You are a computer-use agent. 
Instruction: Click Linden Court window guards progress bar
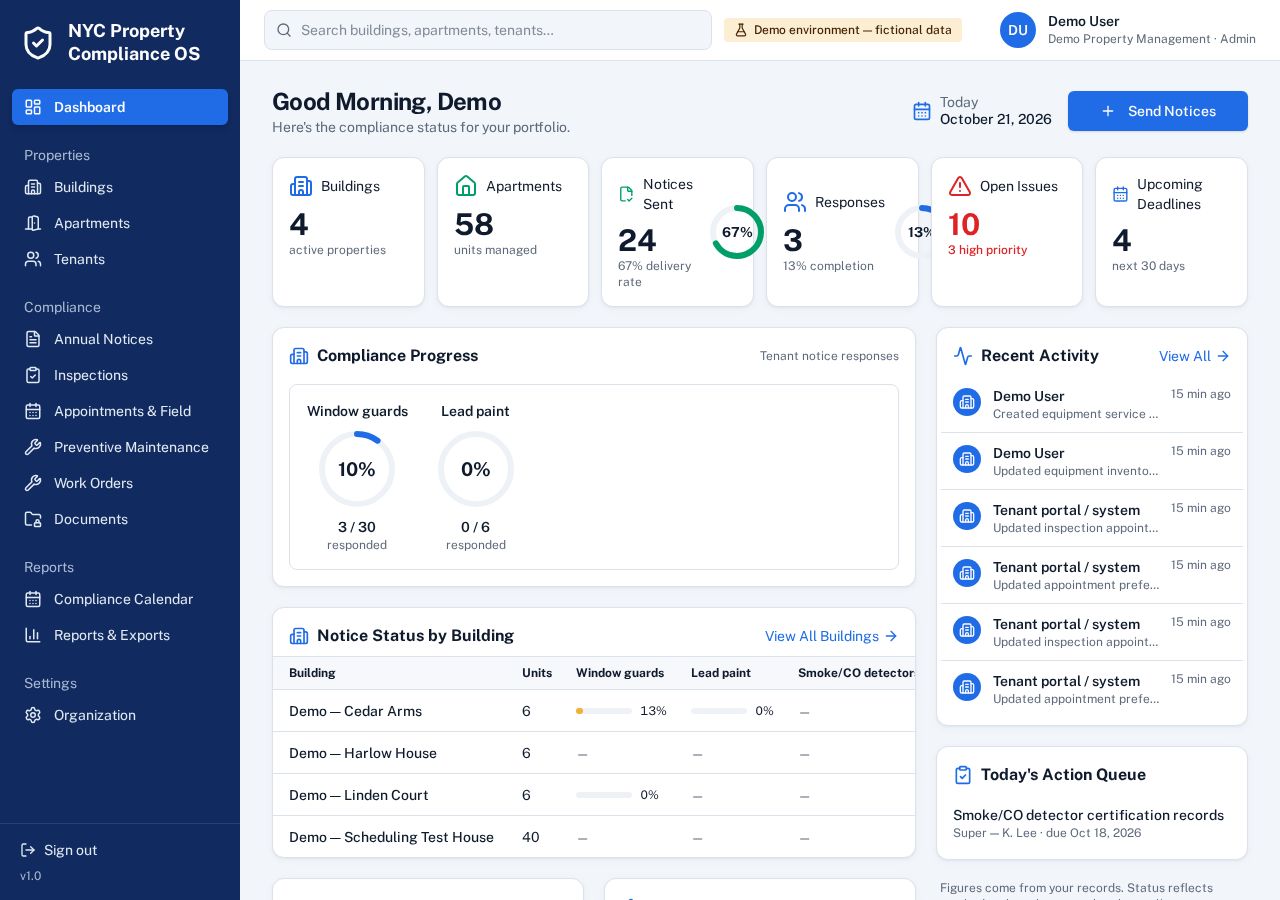click(x=604, y=795)
